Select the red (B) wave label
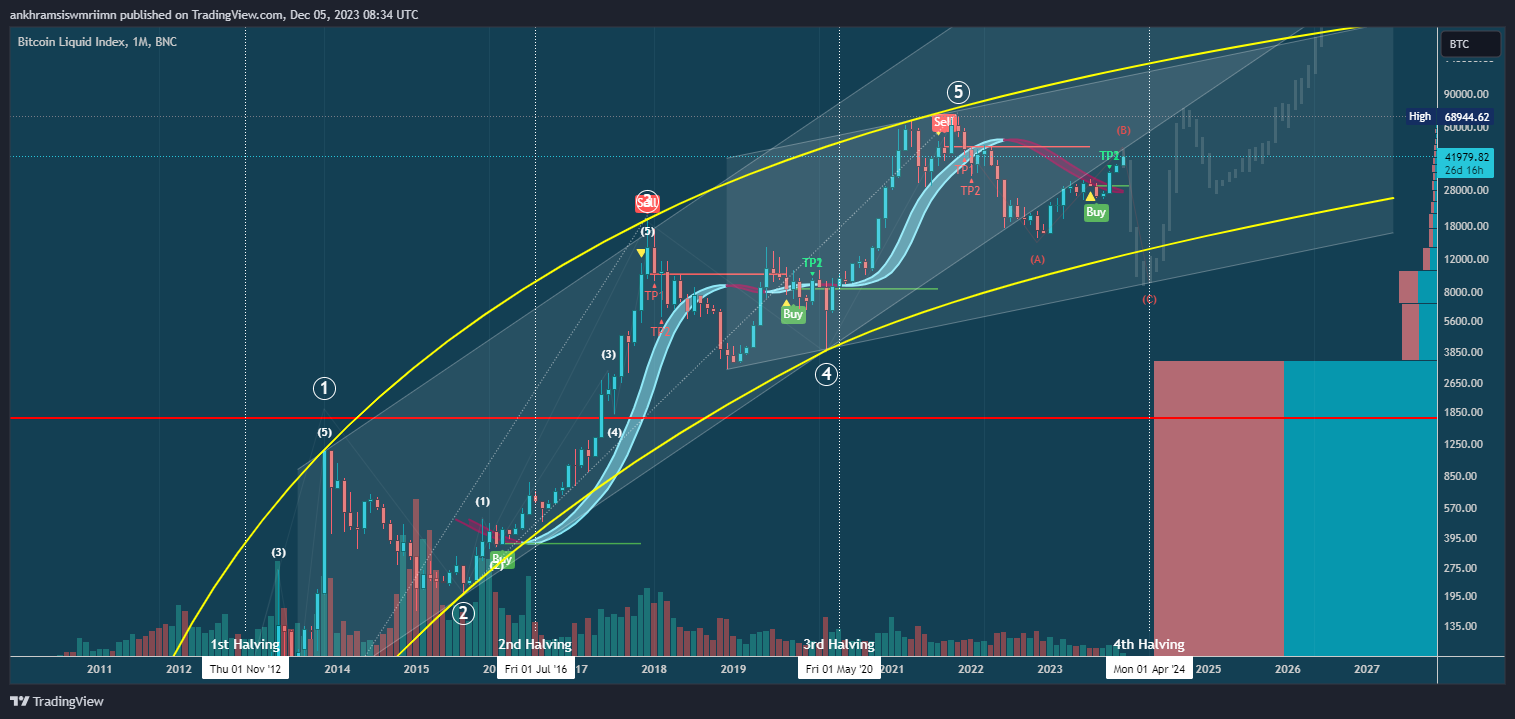1515x719 pixels. 1123,130
